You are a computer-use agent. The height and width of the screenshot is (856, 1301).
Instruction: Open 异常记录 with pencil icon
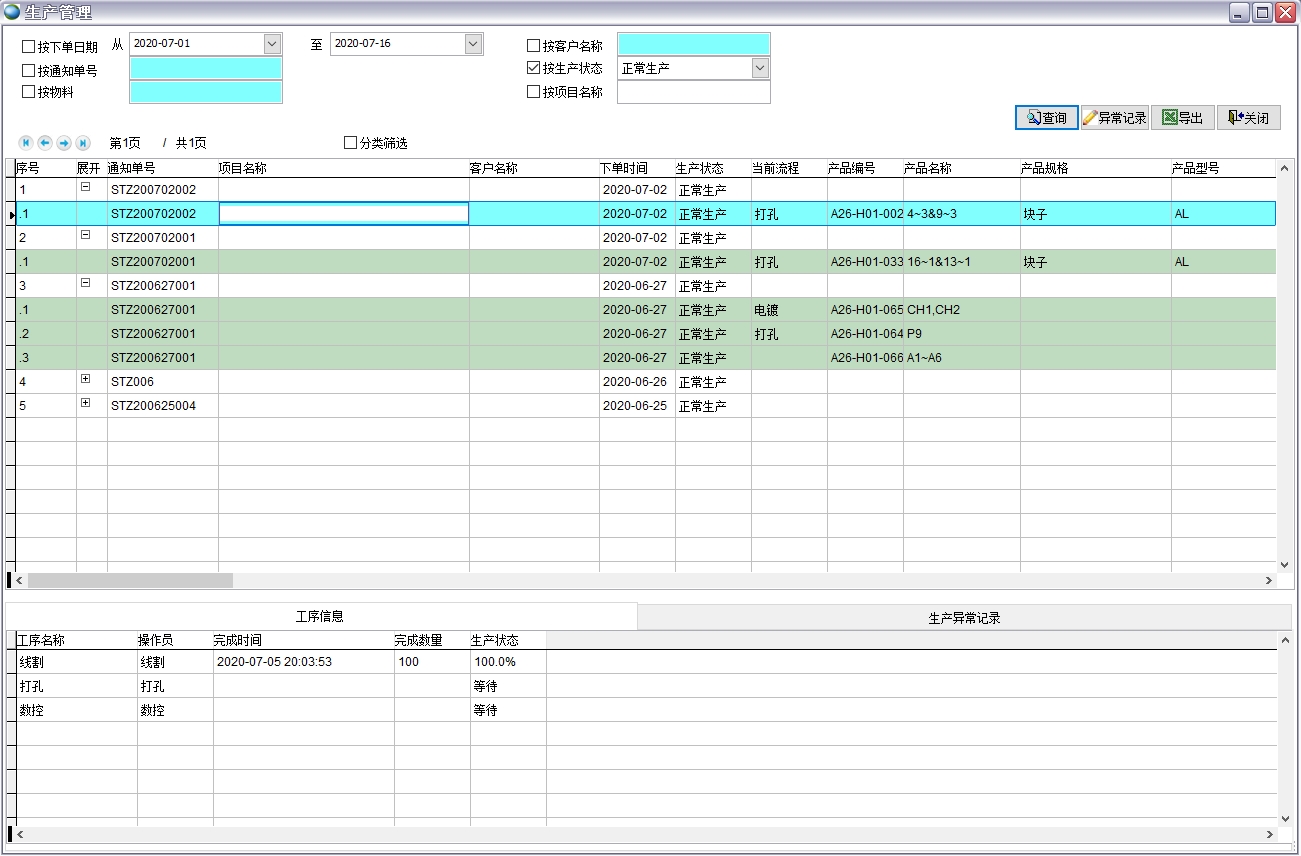[x=1114, y=118]
